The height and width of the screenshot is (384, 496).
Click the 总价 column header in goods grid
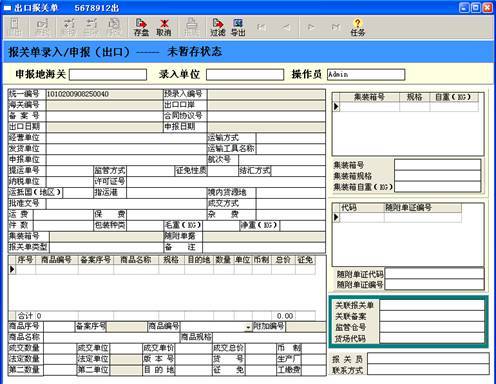click(x=283, y=260)
